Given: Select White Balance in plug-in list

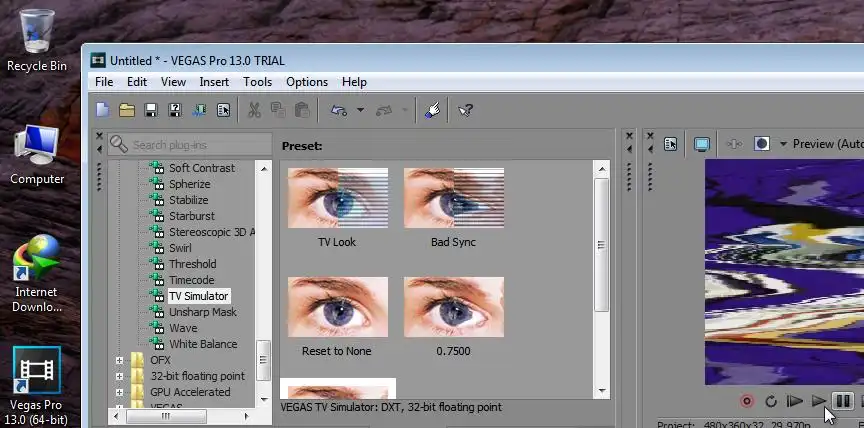Looking at the screenshot, I should click(203, 344).
